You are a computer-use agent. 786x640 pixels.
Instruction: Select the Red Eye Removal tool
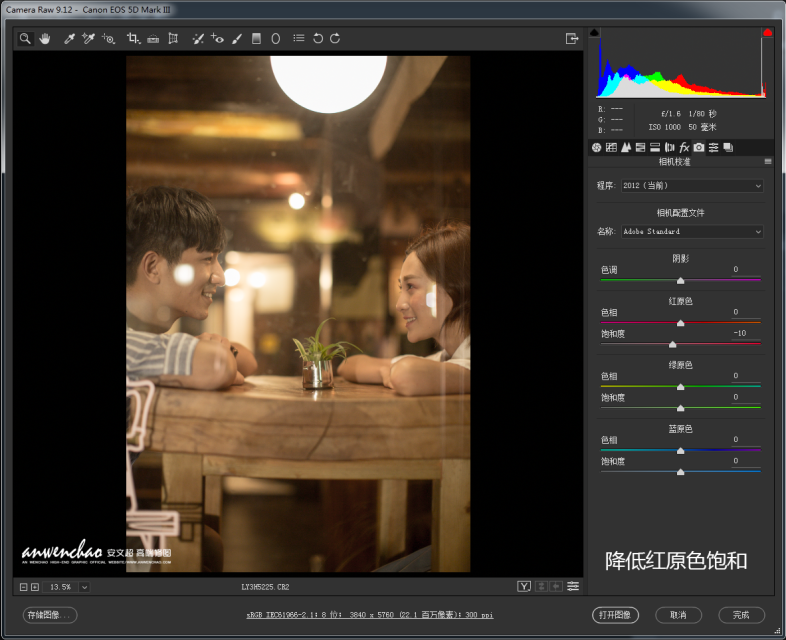[217, 39]
